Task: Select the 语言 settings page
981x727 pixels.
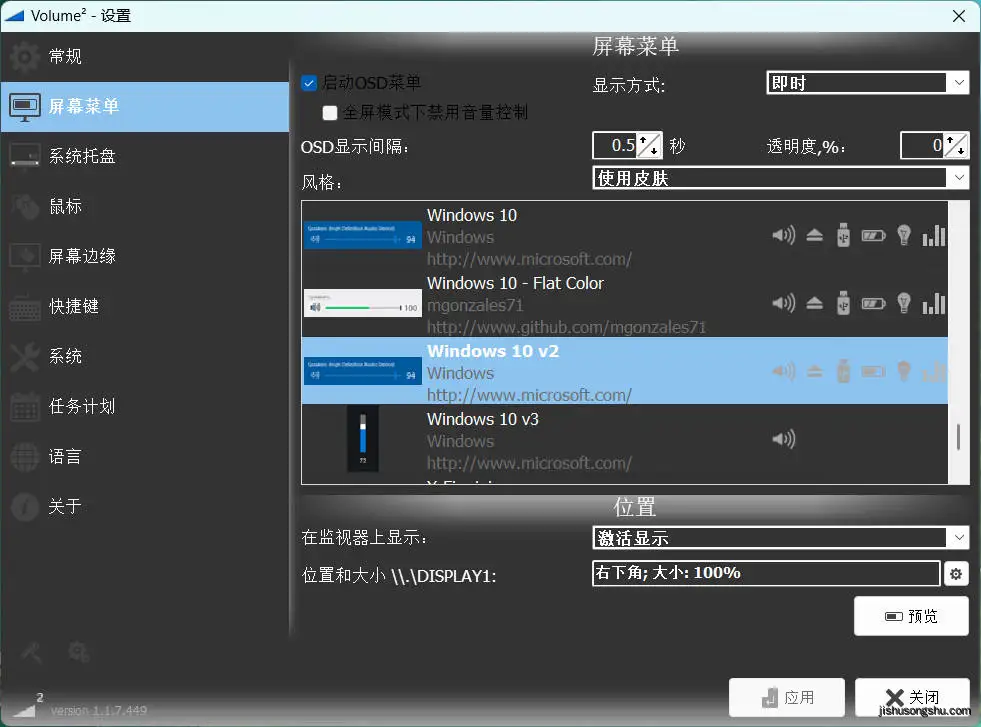Action: [x=145, y=457]
